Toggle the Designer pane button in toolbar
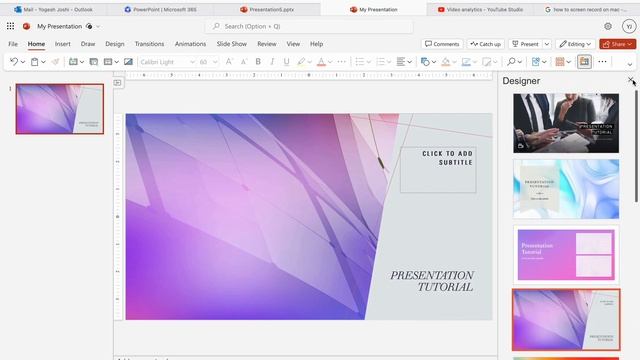This screenshot has width=640, height=360. pos(584,62)
